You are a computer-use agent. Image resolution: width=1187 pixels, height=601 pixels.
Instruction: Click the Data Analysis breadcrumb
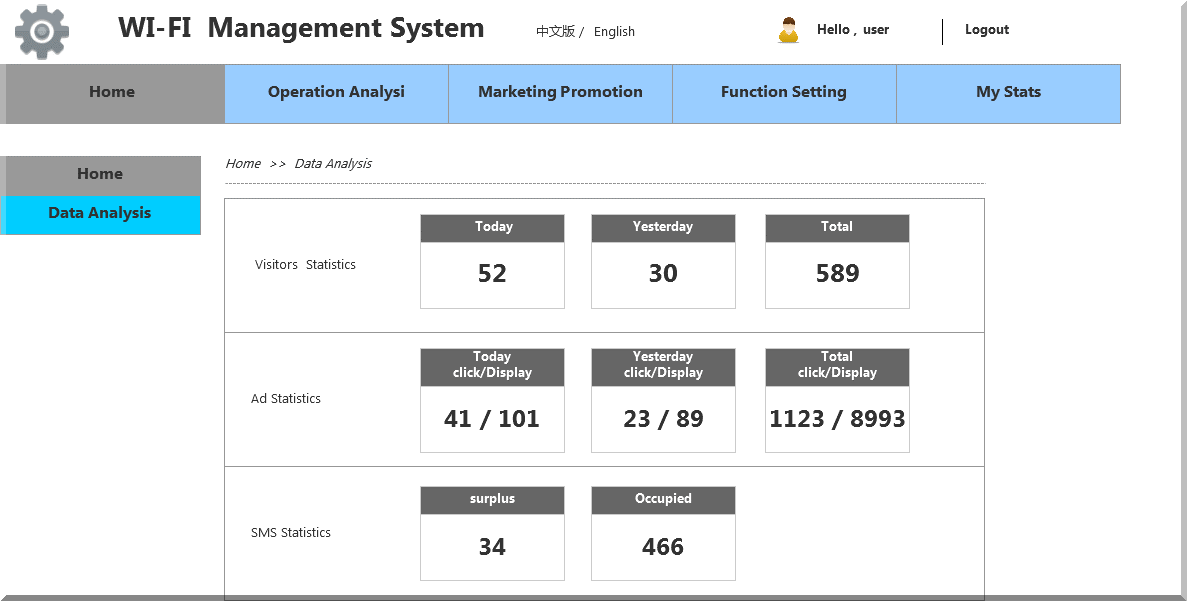click(333, 164)
